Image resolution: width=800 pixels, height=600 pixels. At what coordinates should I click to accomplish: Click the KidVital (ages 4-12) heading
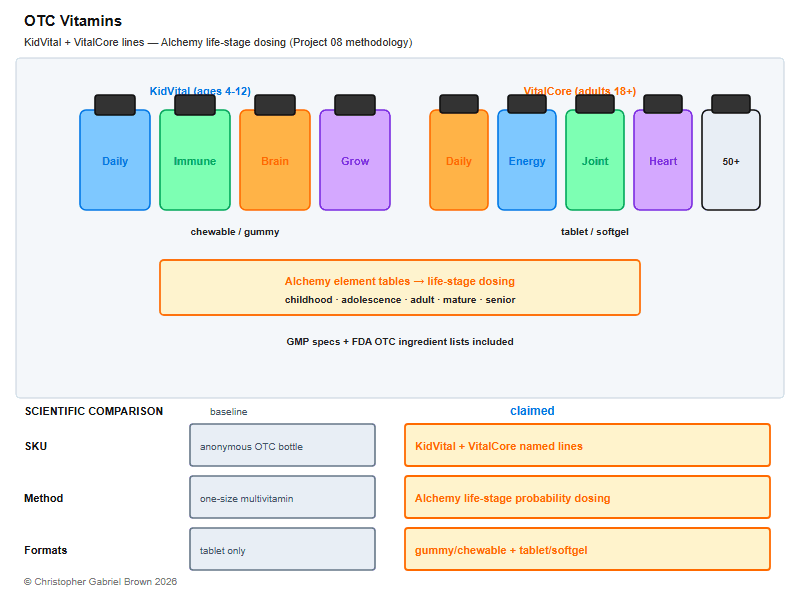tap(200, 91)
